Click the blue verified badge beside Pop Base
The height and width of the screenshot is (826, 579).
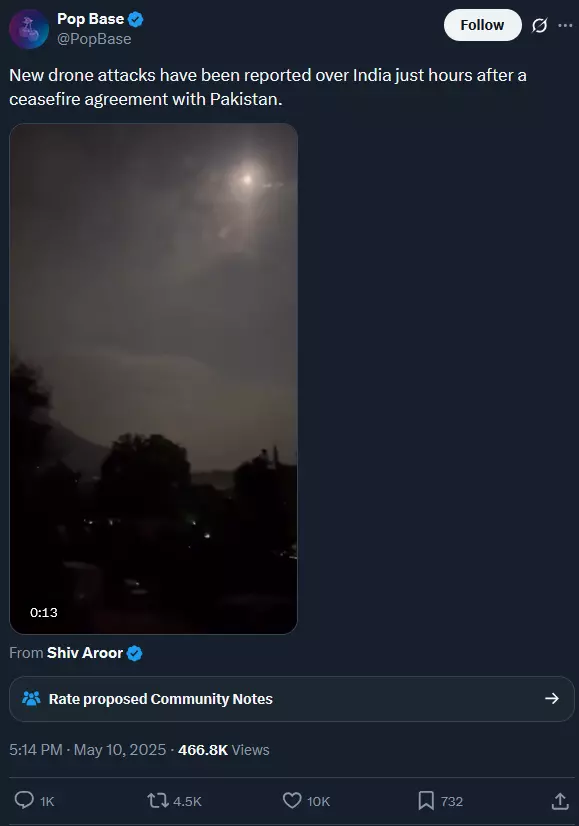tap(136, 19)
